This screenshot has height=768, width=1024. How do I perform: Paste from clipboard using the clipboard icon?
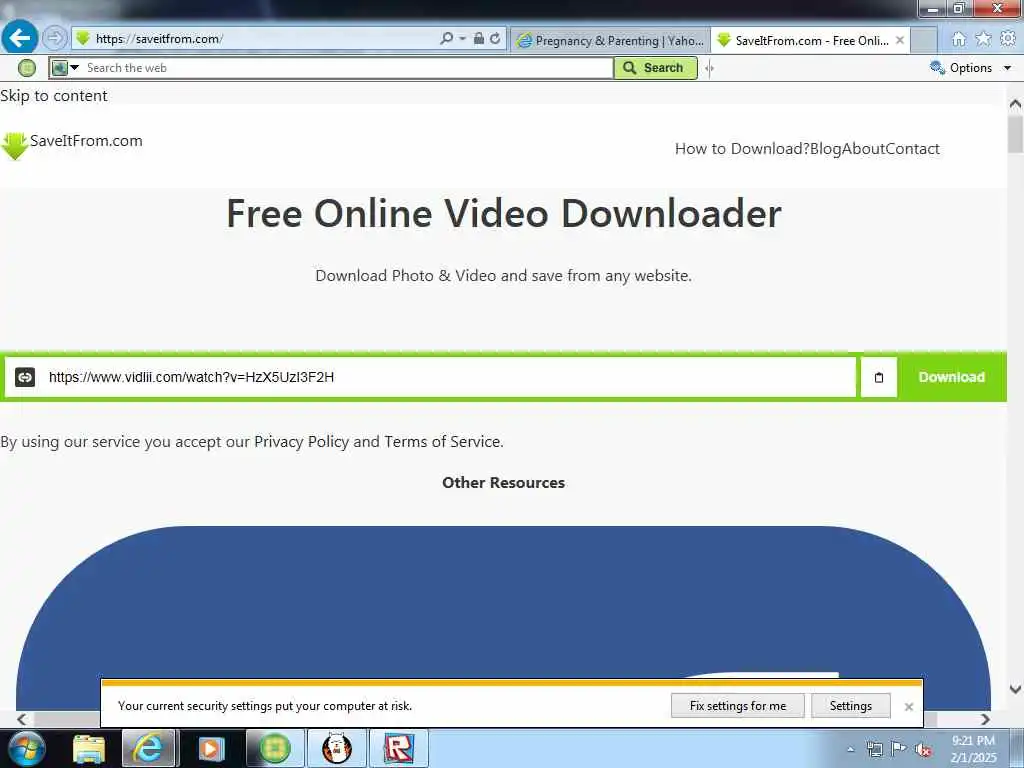[x=879, y=377]
